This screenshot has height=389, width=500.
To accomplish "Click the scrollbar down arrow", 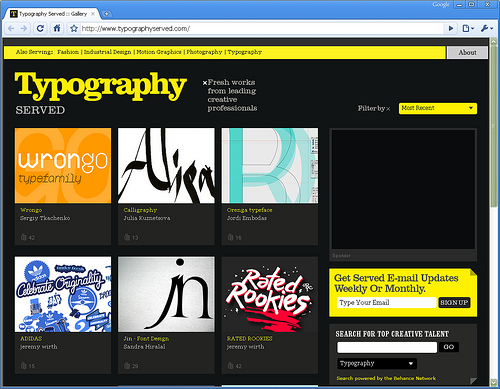I will coord(493,382).
